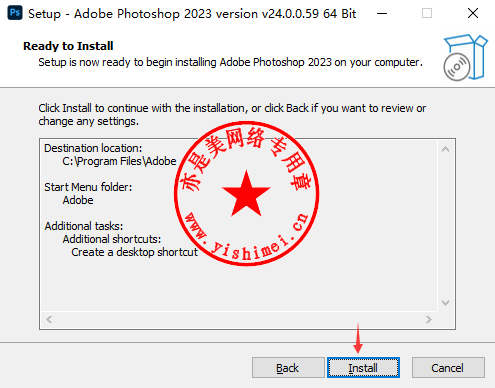Select the C:\Program Files\Adobe path text
The width and height of the screenshot is (495, 388).
pyautogui.click(x=119, y=161)
